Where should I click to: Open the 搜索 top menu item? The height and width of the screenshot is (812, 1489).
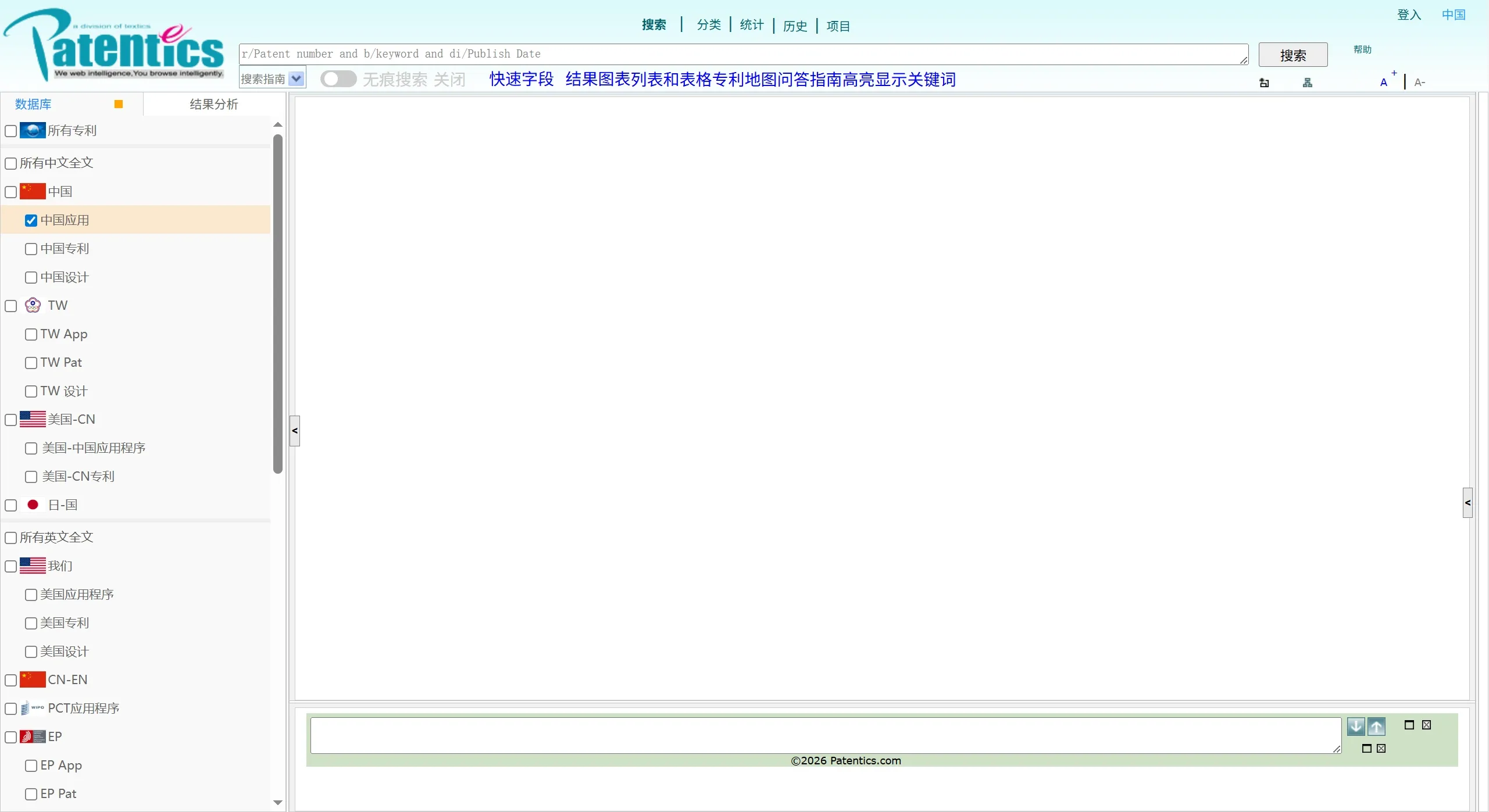(654, 24)
